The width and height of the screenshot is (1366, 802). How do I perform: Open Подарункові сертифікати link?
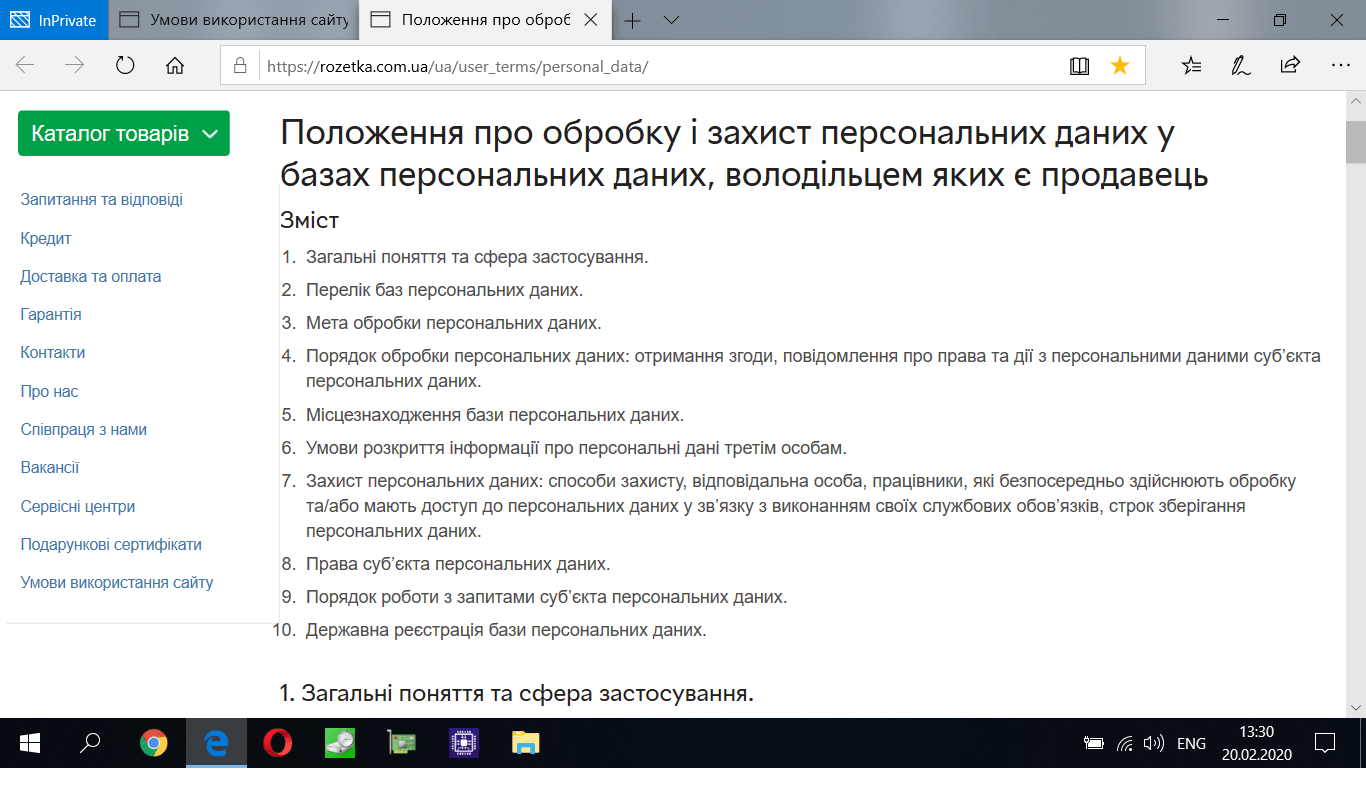pos(111,544)
